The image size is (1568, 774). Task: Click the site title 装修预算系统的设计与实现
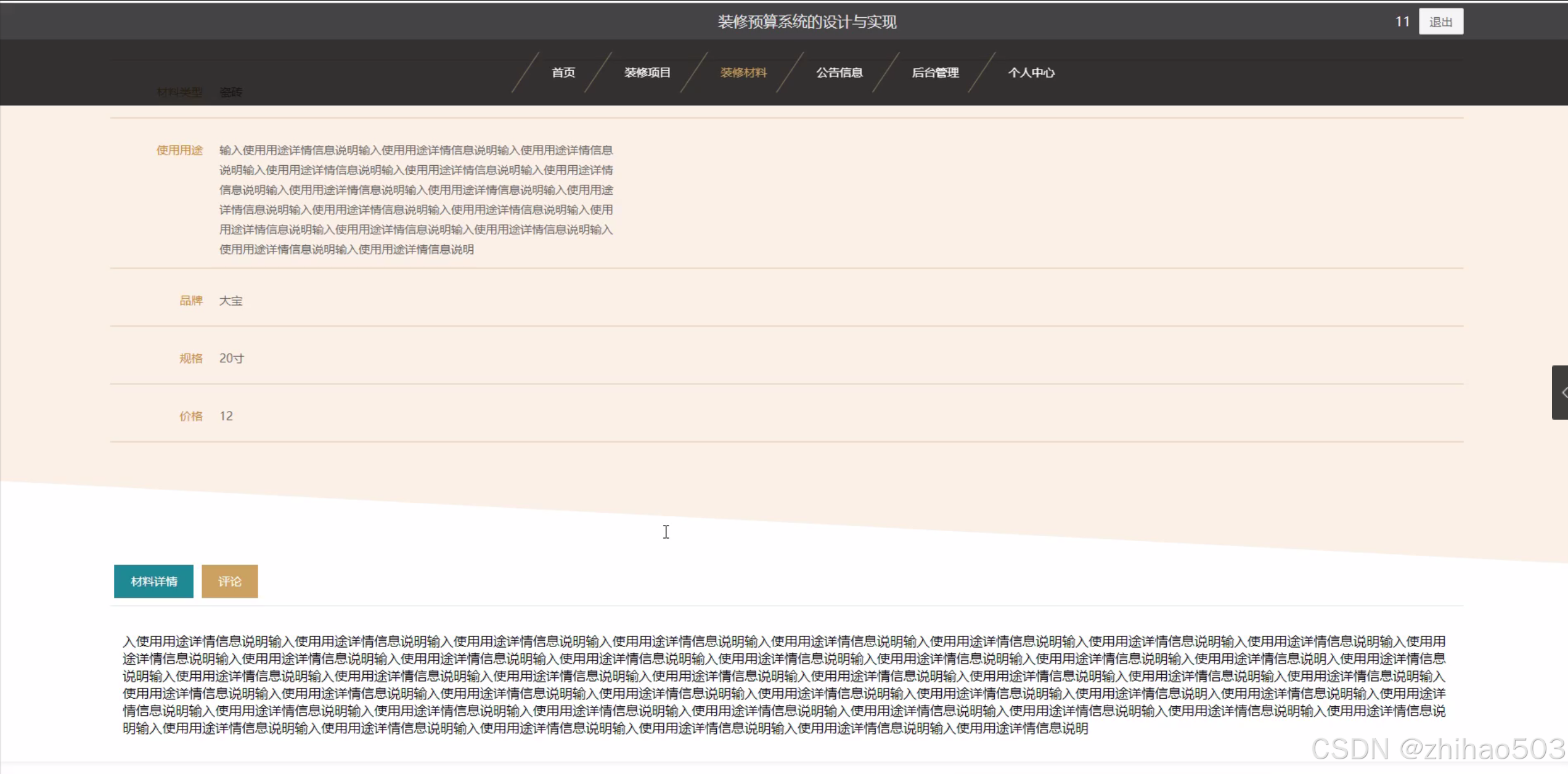pos(806,22)
